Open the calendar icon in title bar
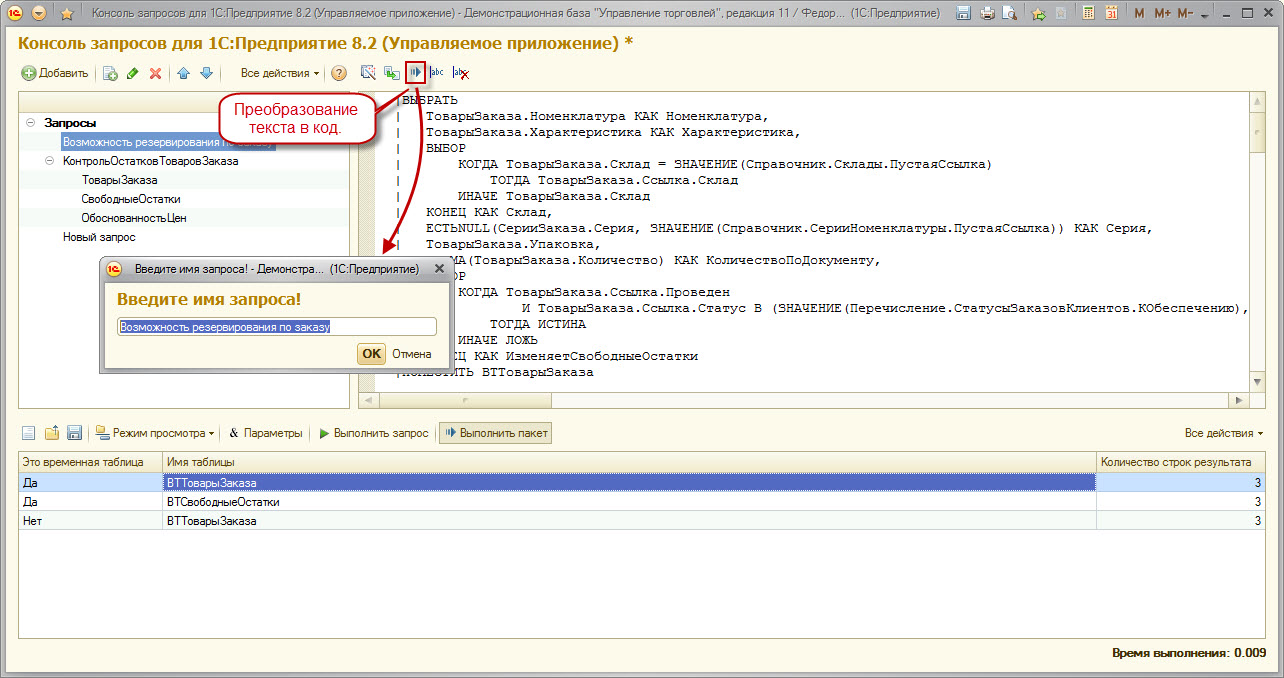The image size is (1284, 678). click(1111, 14)
